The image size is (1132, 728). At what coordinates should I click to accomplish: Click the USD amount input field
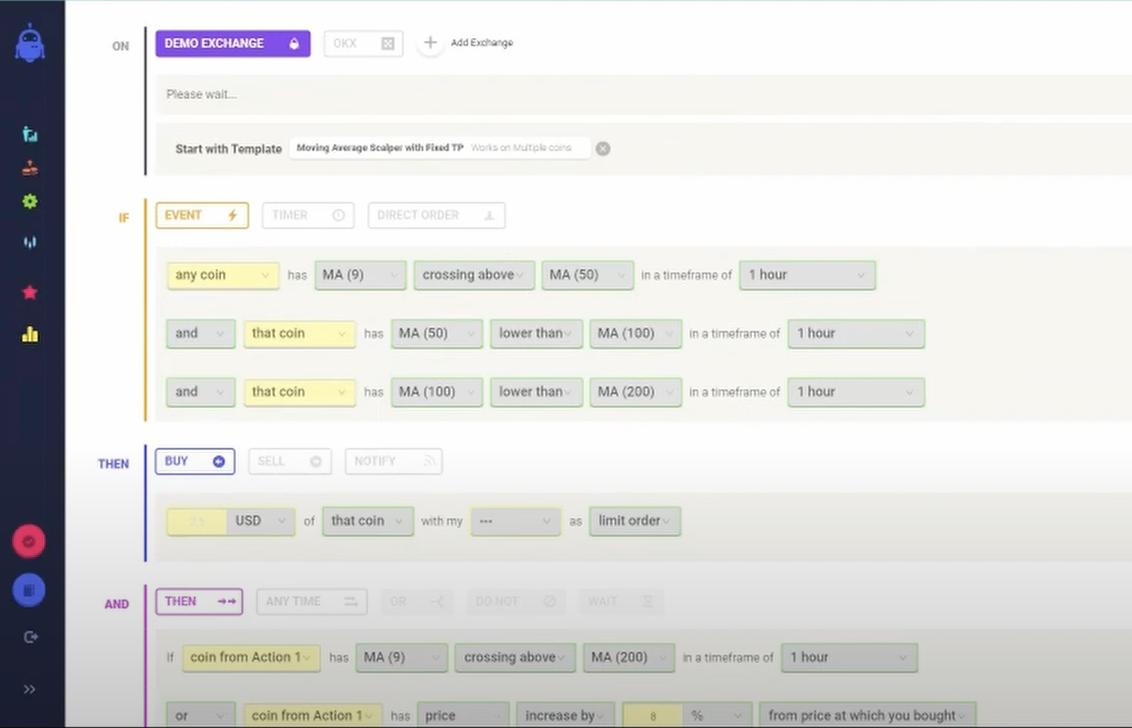pos(196,521)
